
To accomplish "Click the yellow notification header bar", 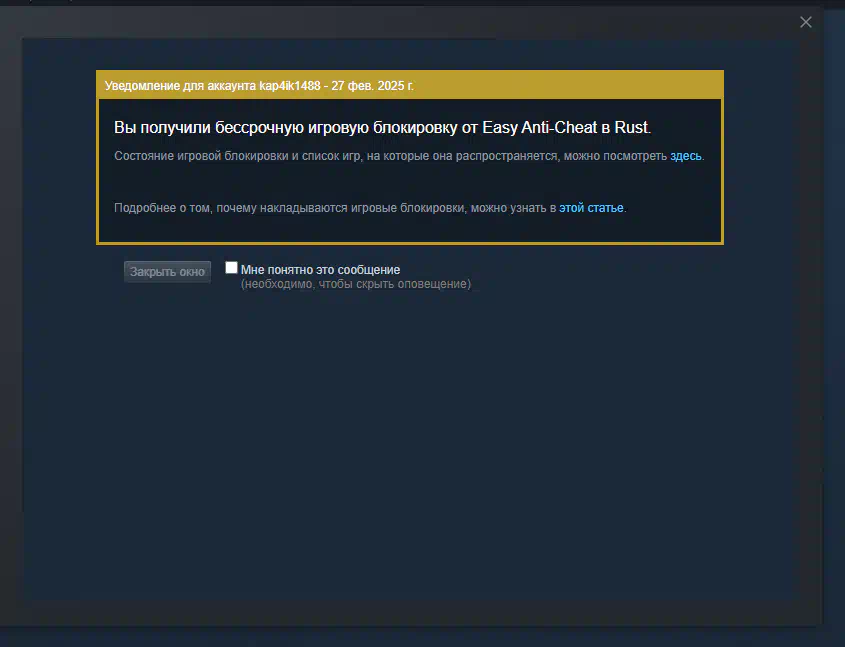I will pyautogui.click(x=410, y=85).
